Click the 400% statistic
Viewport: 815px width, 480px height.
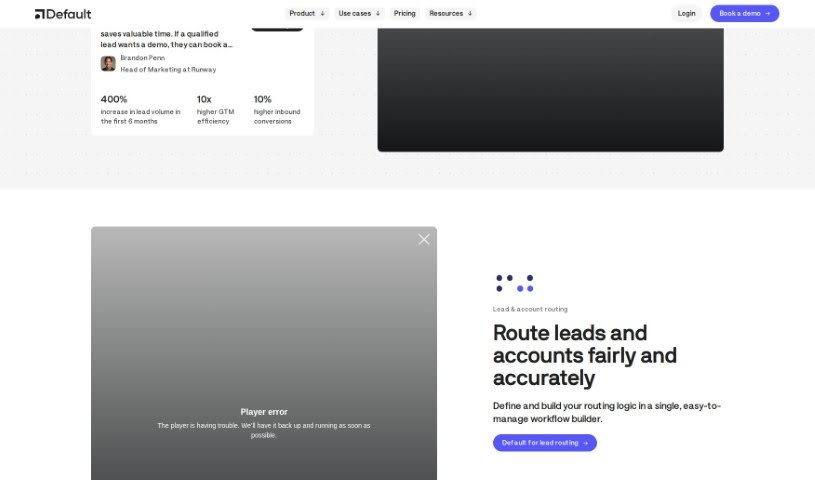pos(114,99)
